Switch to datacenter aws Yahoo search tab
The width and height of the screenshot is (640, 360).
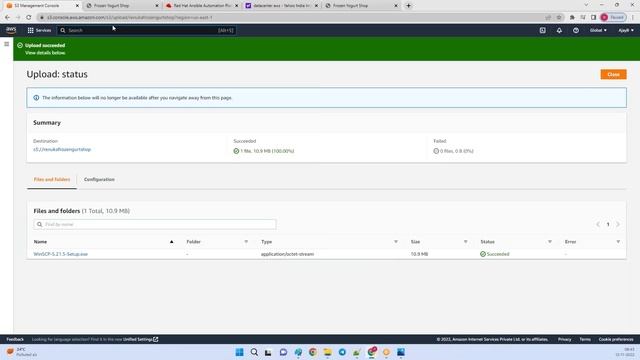click(x=282, y=6)
